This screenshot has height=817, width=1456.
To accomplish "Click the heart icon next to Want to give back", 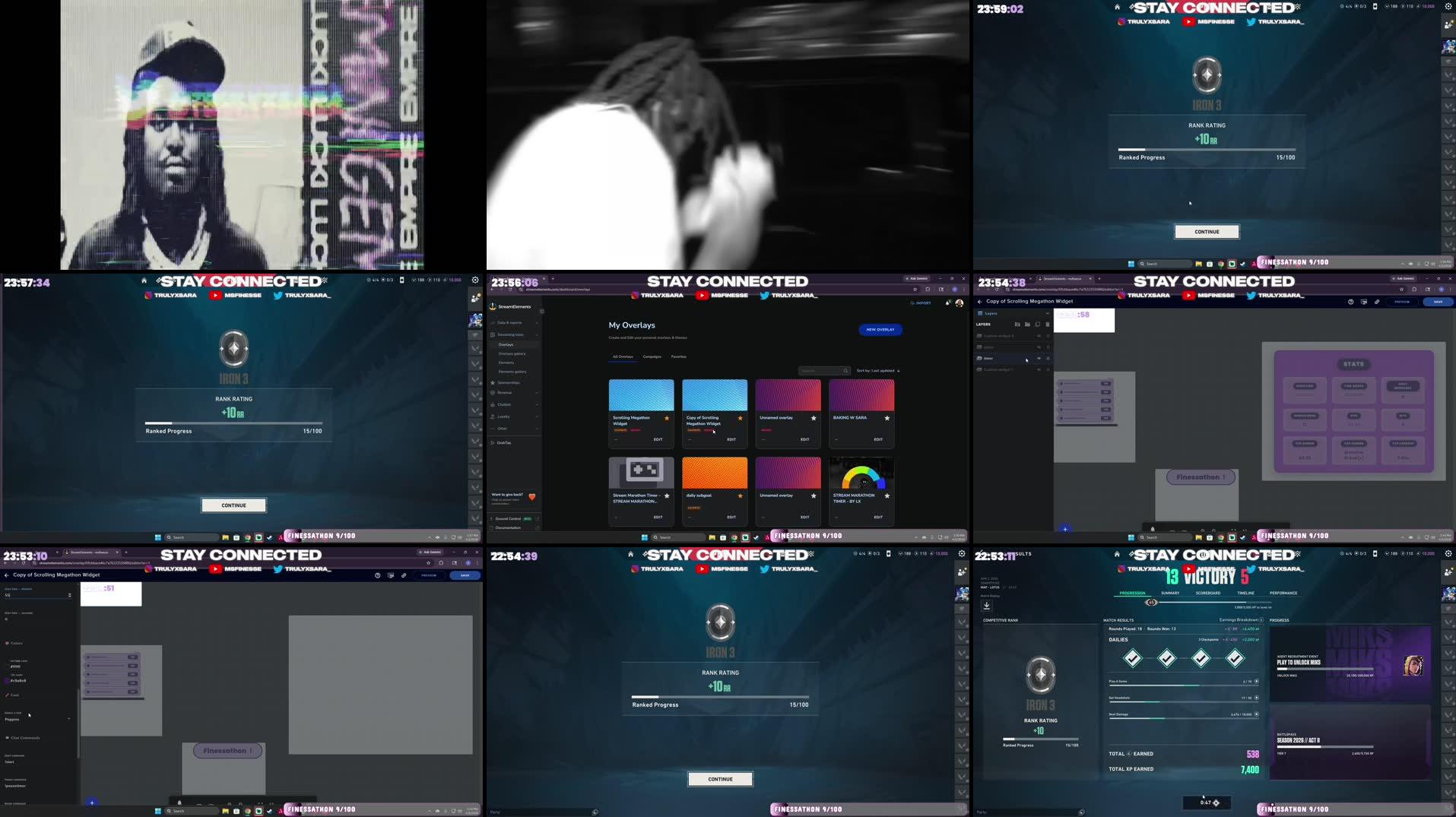I will coord(532,497).
